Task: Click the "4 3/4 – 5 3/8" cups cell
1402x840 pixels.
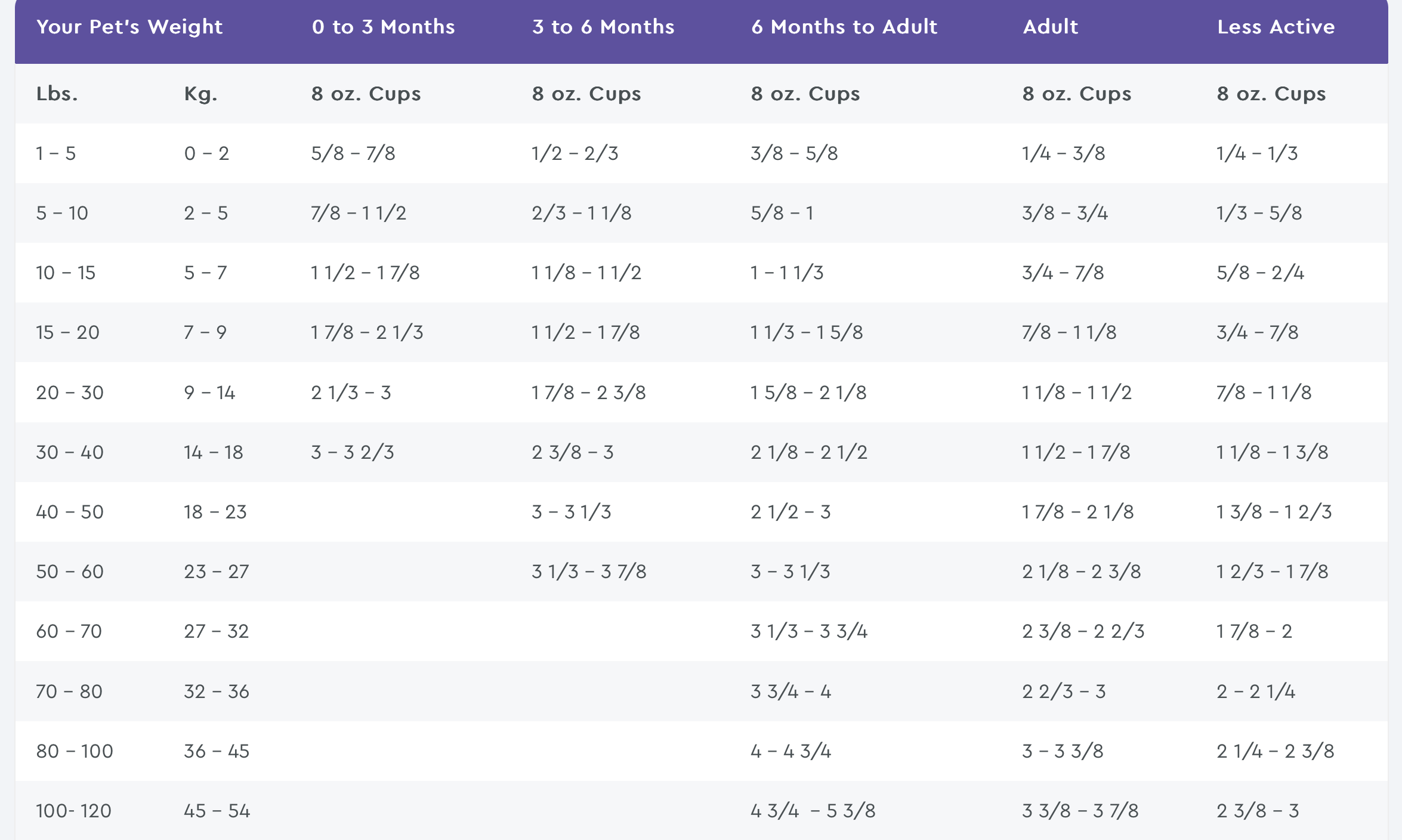Action: click(x=813, y=811)
